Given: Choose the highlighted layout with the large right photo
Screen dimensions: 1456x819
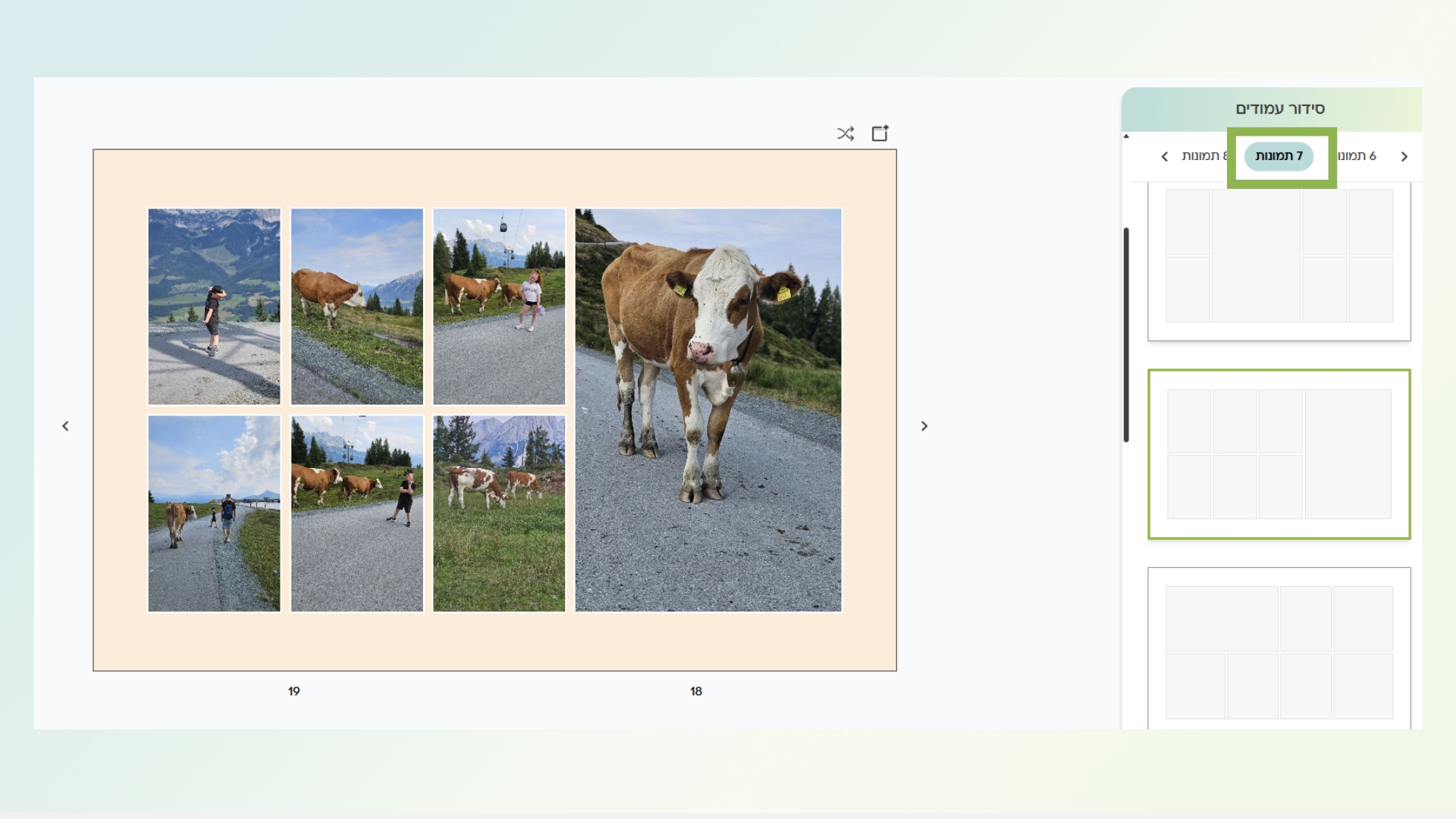Looking at the screenshot, I should tap(1279, 454).
